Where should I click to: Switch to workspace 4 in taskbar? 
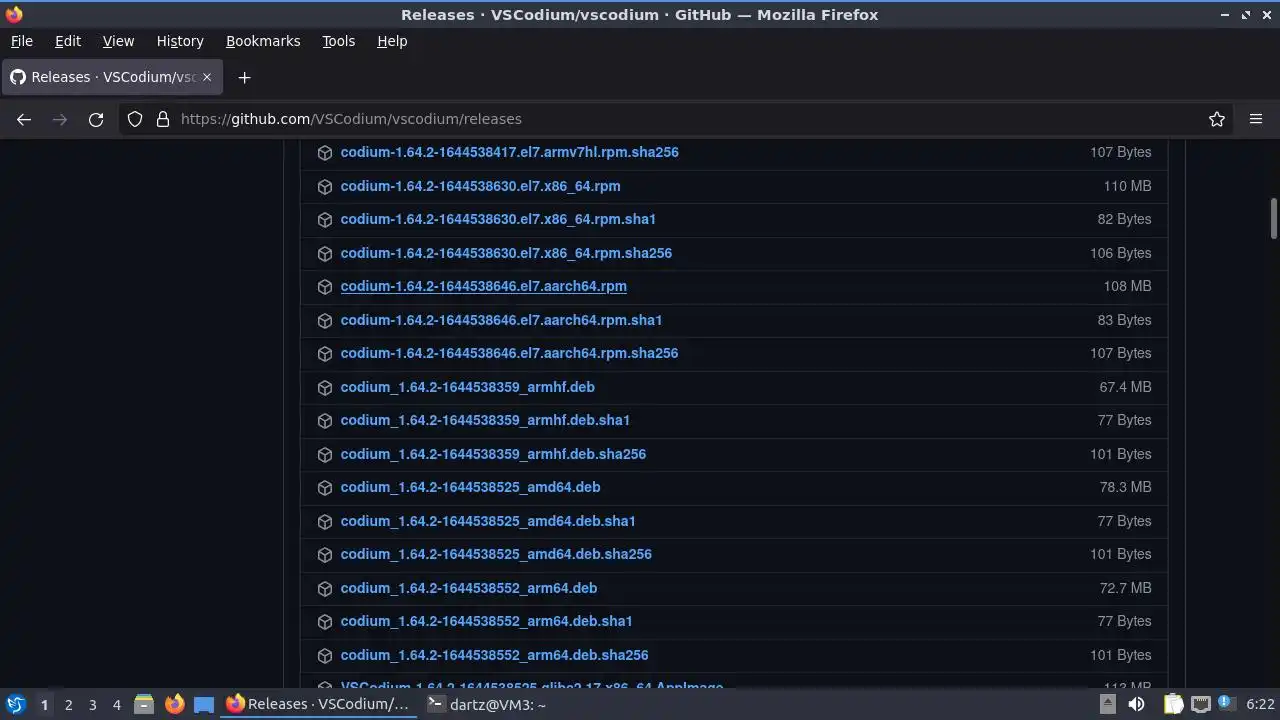116,705
